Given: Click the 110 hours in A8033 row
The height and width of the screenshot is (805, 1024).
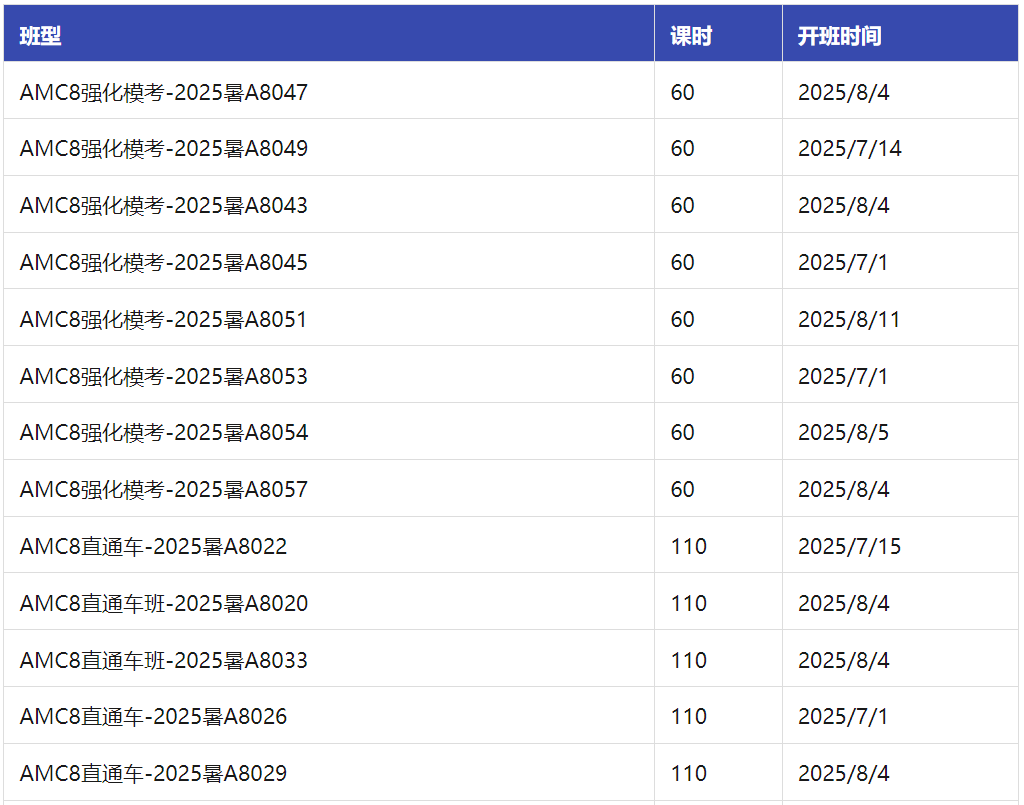Looking at the screenshot, I should pos(689,659).
